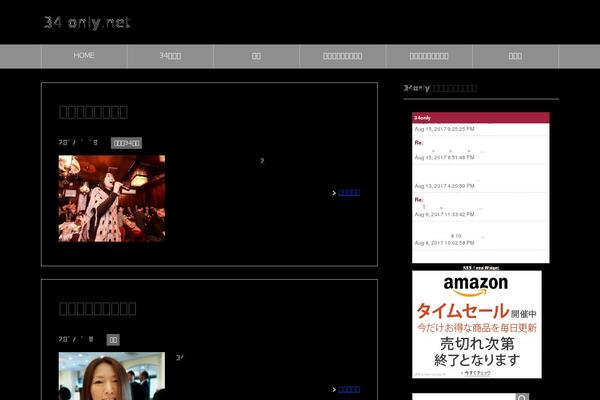Open the singer photo thumbnail in first post
Image resolution: width=600 pixels, height=400 pixels.
[x=112, y=198]
